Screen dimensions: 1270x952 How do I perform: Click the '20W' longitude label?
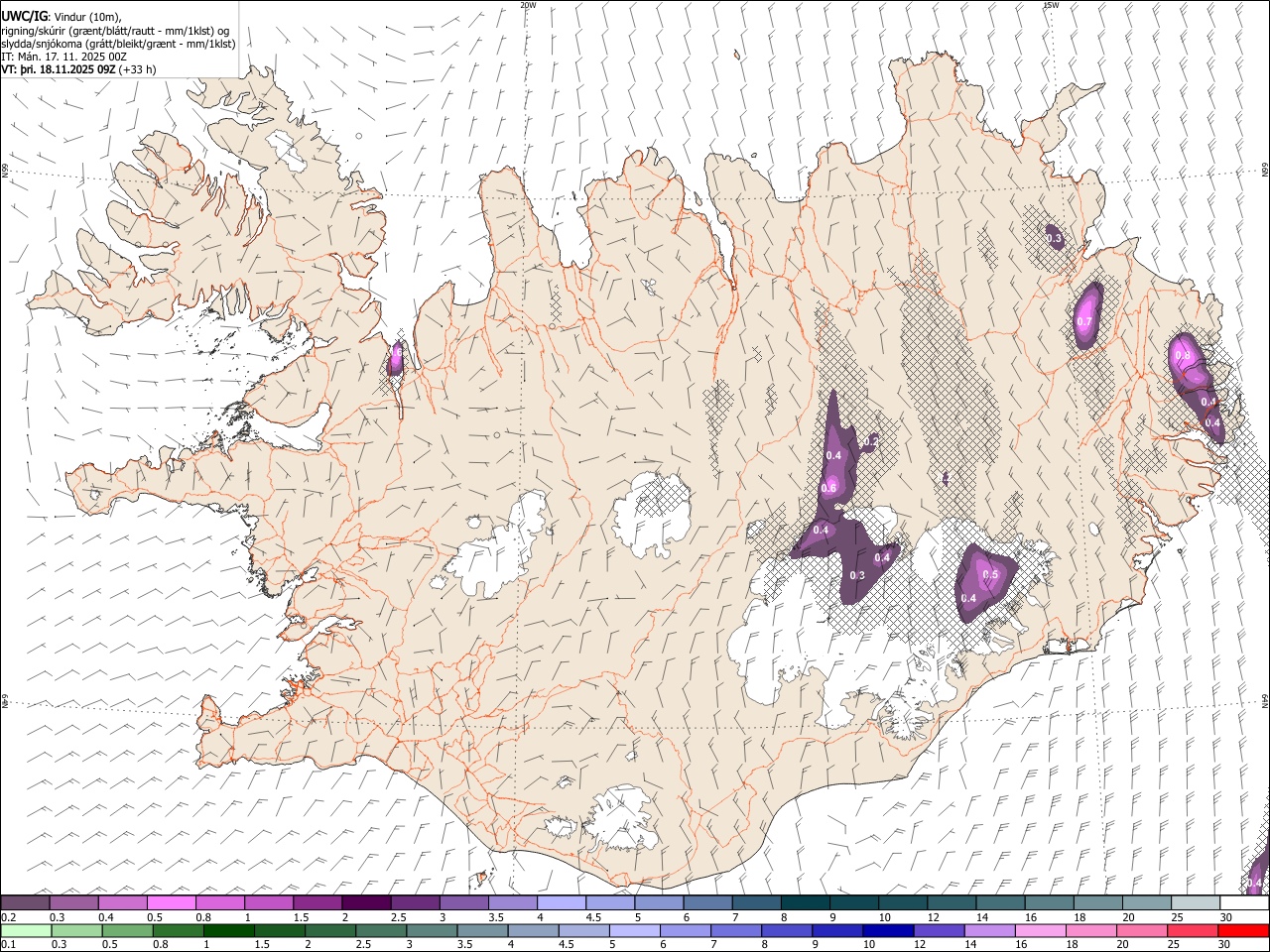[528, 5]
